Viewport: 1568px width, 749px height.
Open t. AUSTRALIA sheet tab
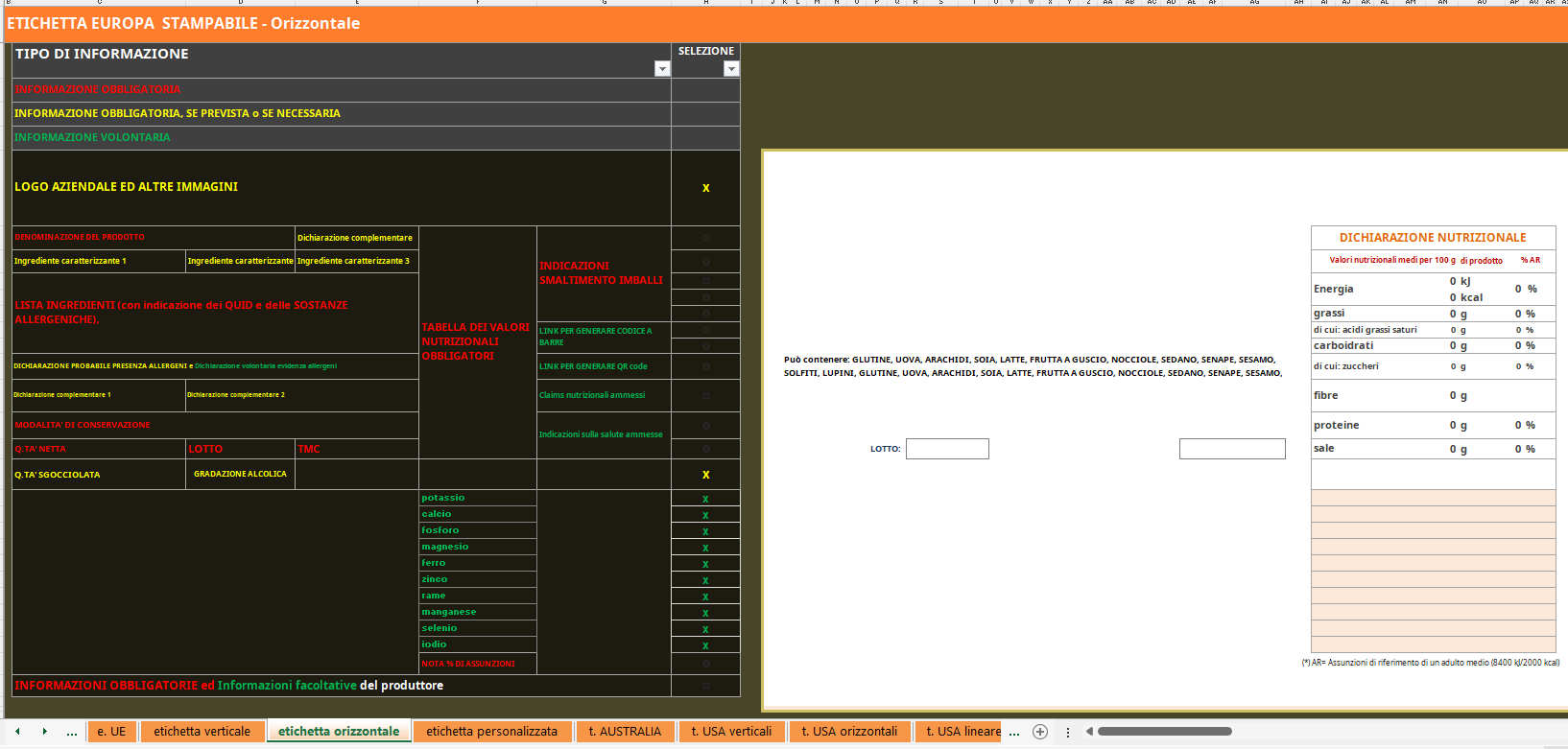[625, 732]
